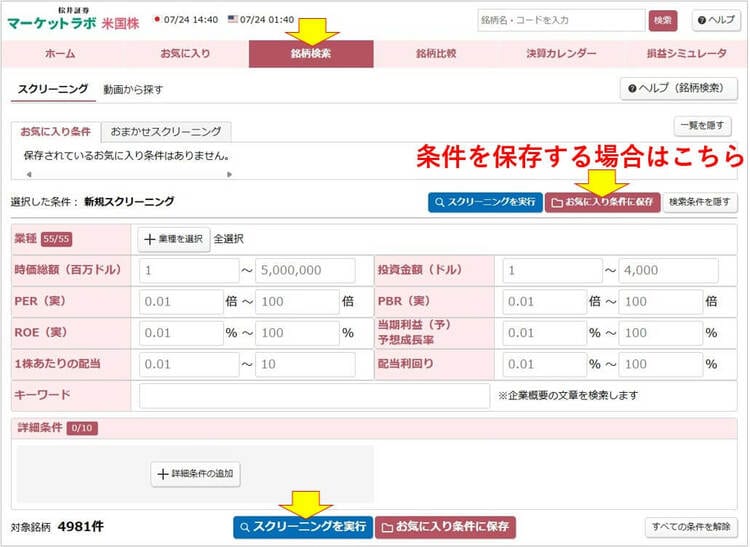Screen dimensions: 750x547
Task: Click PBR（実）minimum field
Action: click(x=544, y=302)
